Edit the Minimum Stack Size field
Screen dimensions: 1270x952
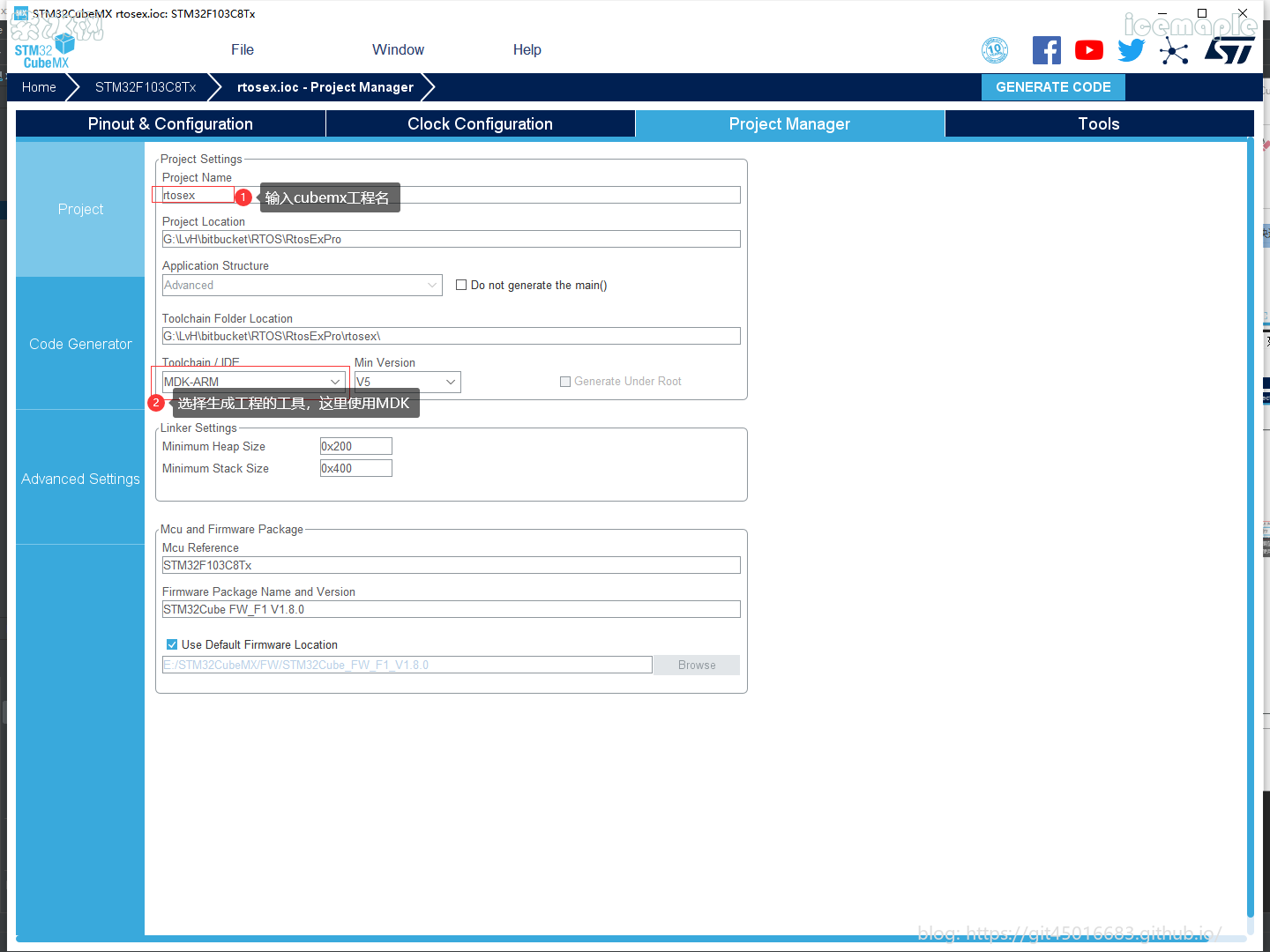tap(356, 468)
